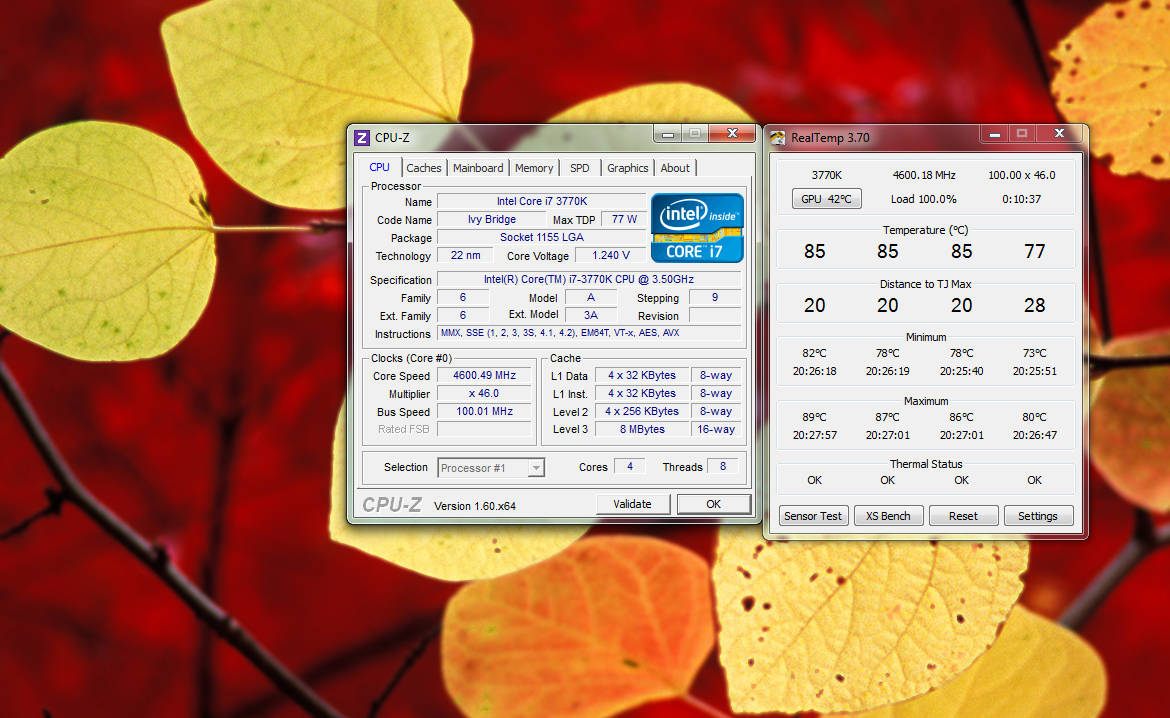Start the Sensor Test
The height and width of the screenshot is (718, 1170).
(813, 516)
